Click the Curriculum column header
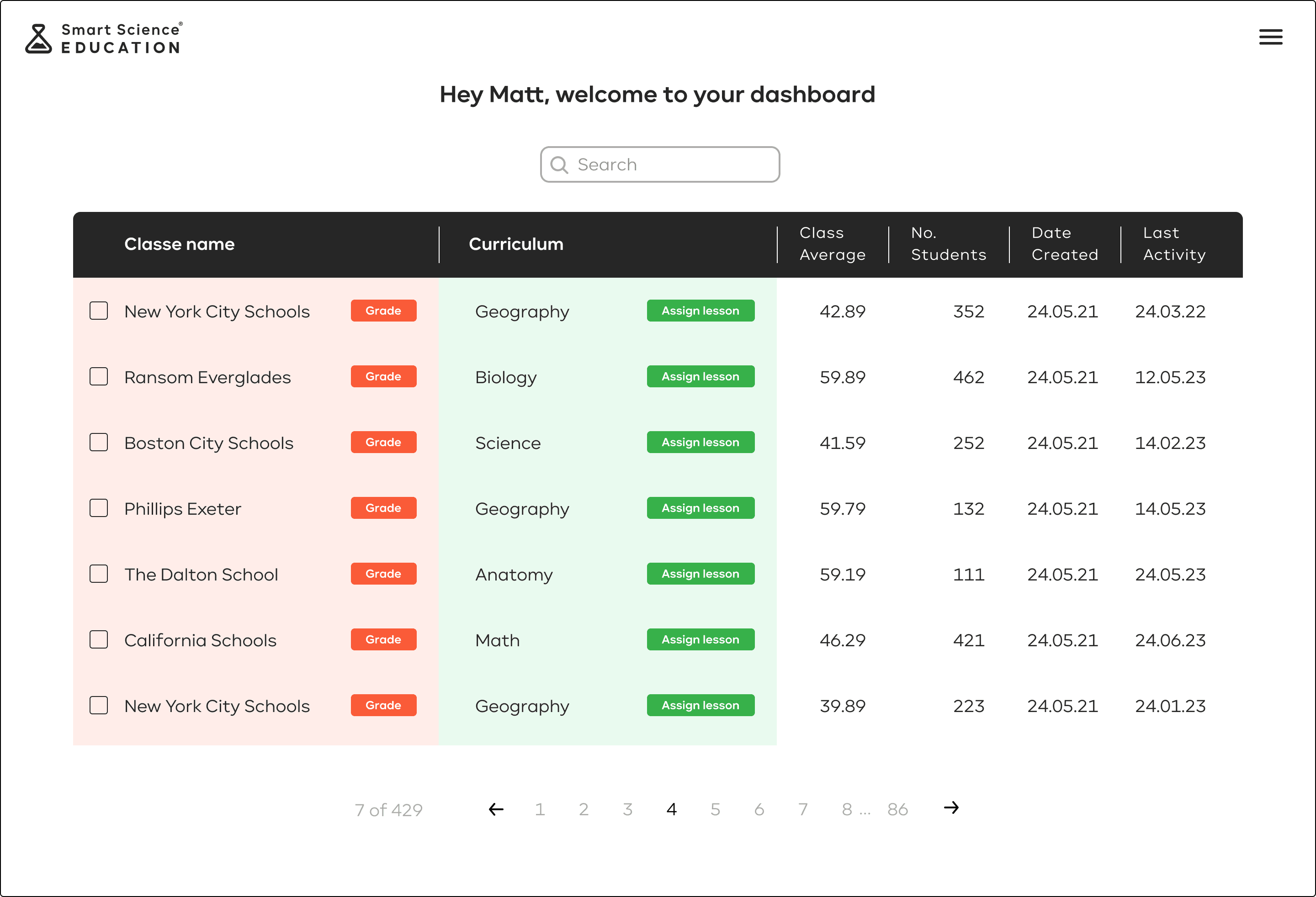The image size is (1316, 897). click(516, 244)
